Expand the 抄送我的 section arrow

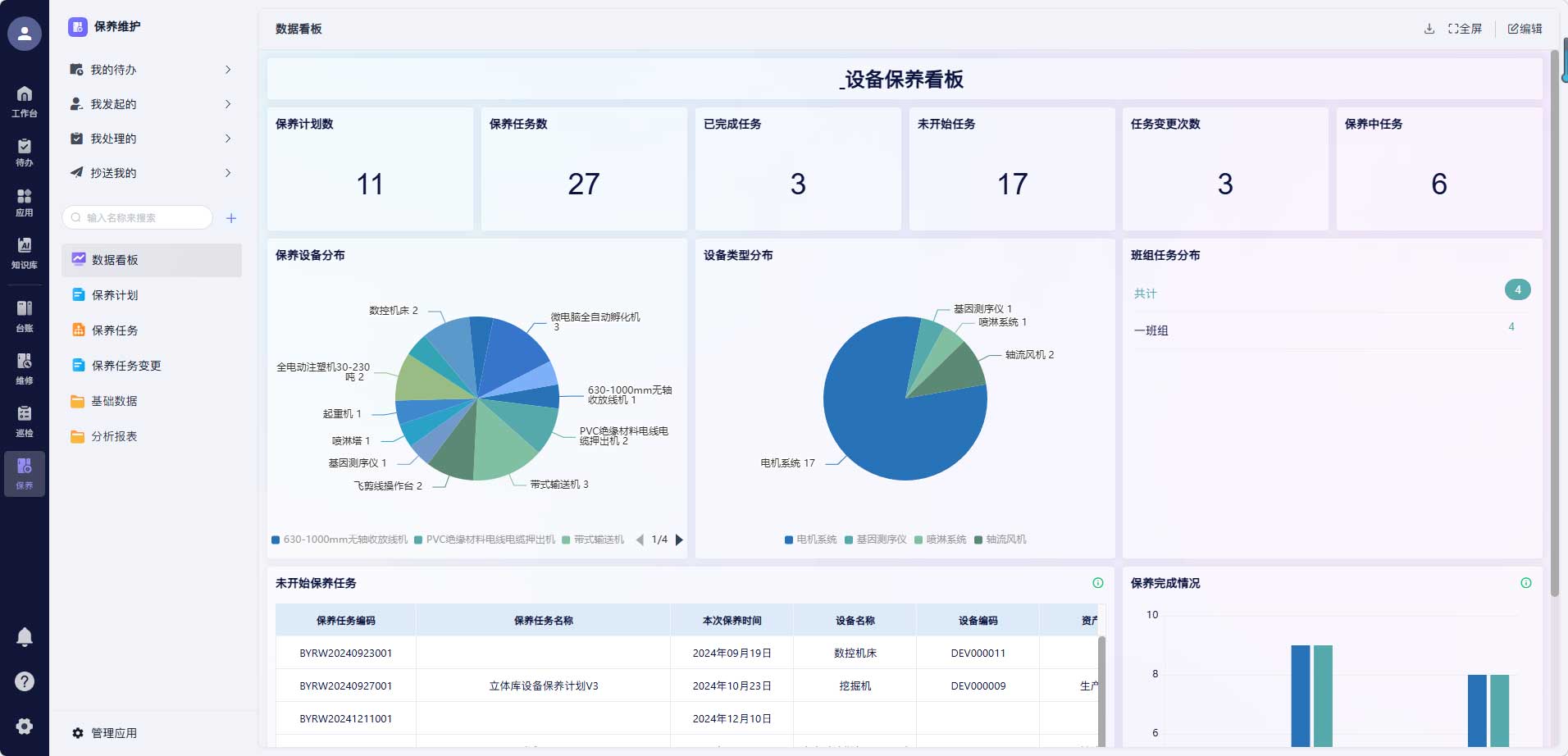pyautogui.click(x=228, y=173)
